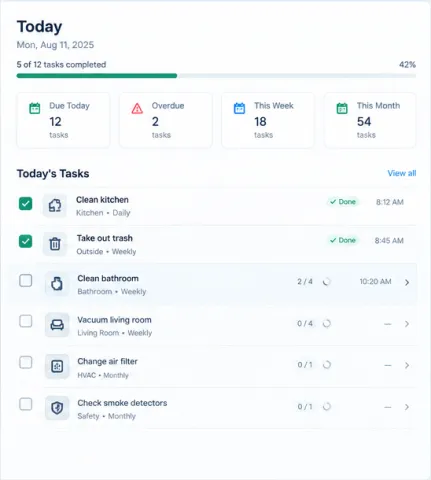Open Vacuum living room details chevron
This screenshot has height=480, width=431.
tap(407, 324)
